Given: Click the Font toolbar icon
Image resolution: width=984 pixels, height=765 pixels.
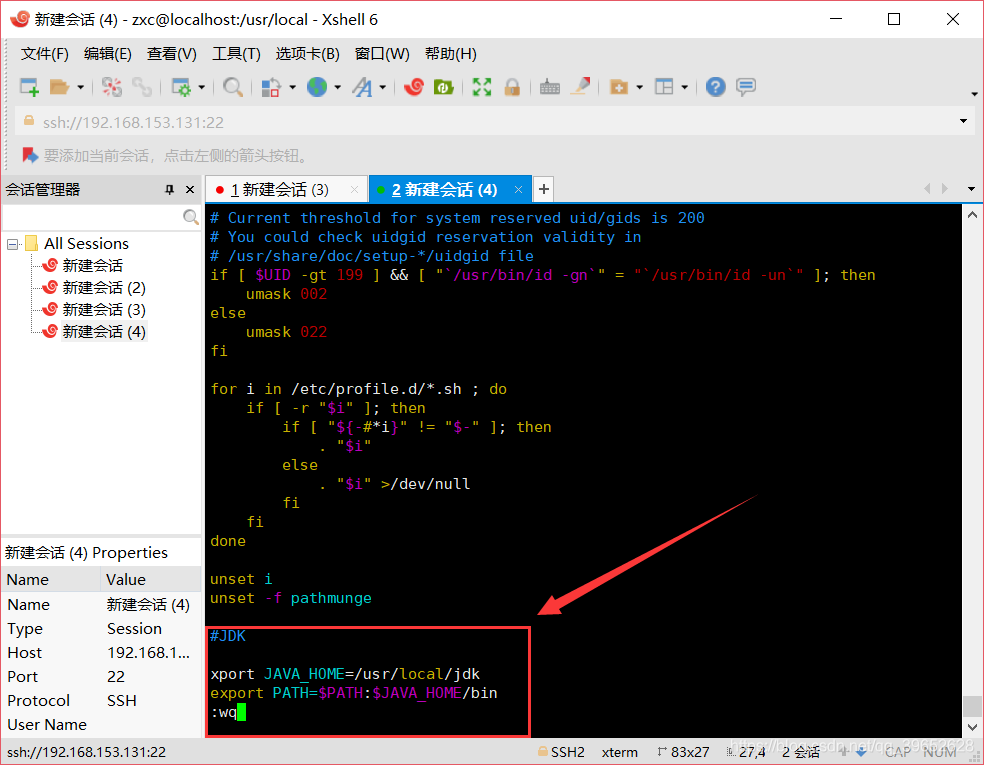Looking at the screenshot, I should (x=362, y=87).
